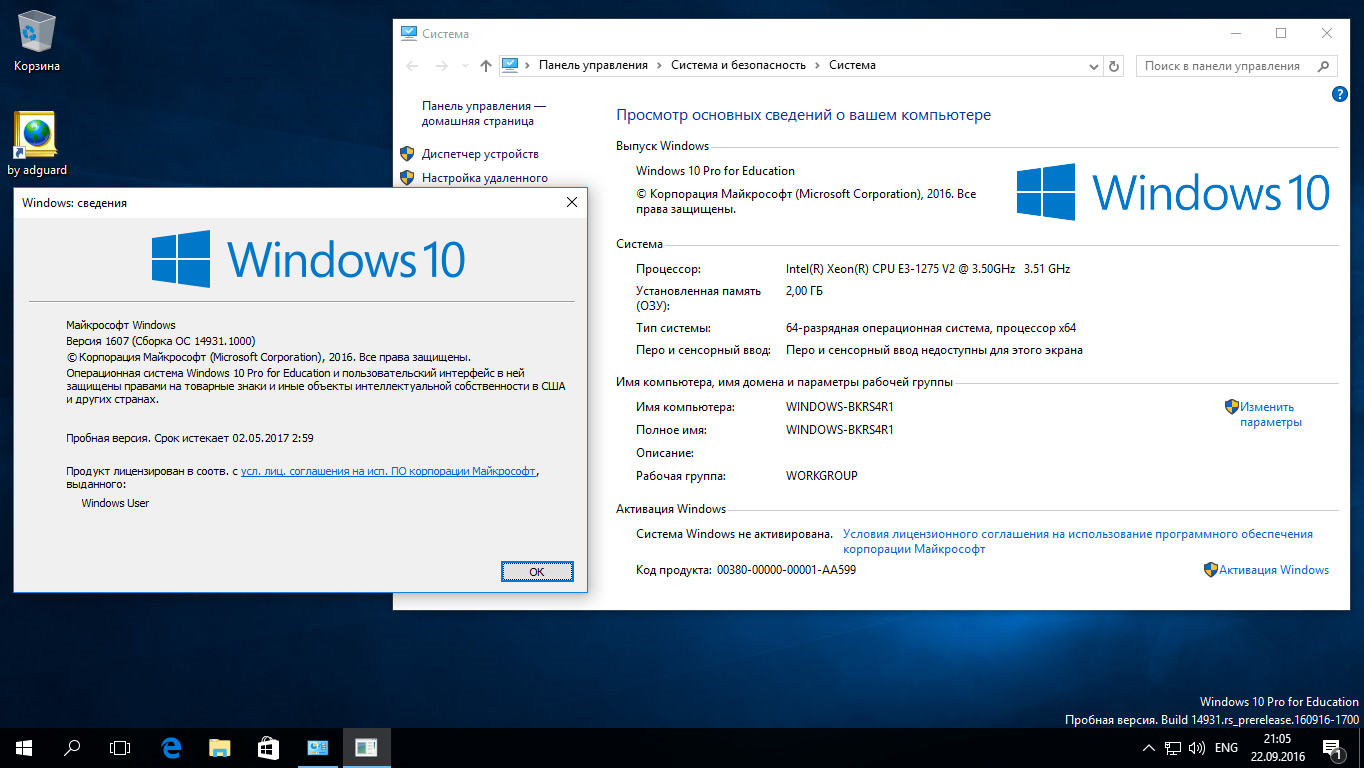Open File Explorer from the taskbar

[220, 747]
